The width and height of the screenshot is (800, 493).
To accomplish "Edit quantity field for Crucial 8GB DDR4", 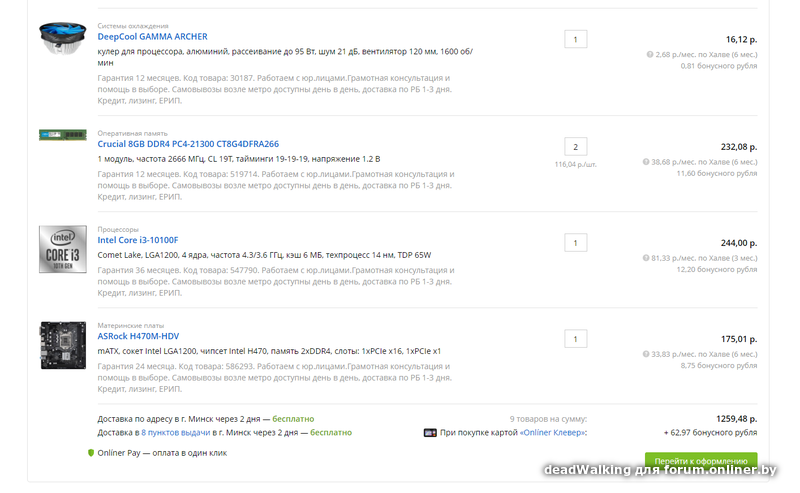I will click(x=576, y=146).
